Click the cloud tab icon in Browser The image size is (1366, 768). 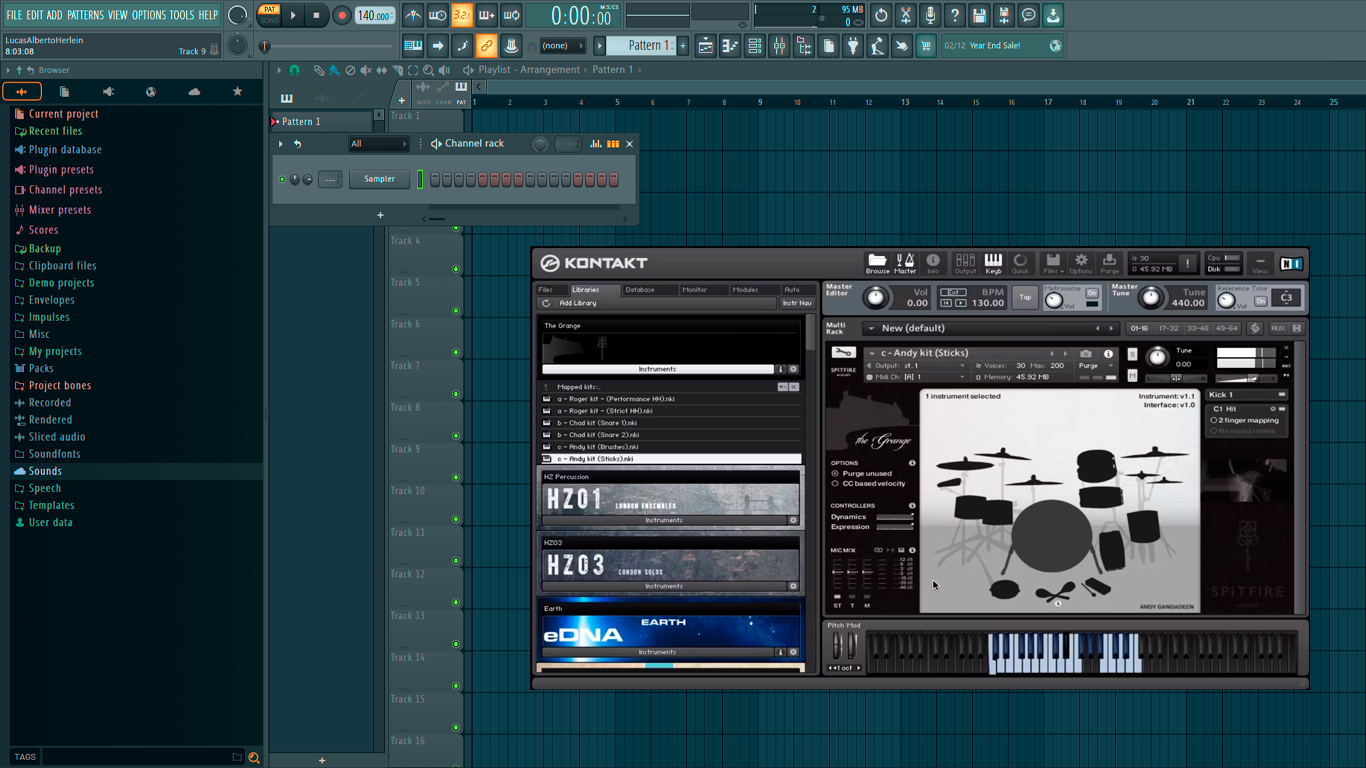tap(194, 91)
